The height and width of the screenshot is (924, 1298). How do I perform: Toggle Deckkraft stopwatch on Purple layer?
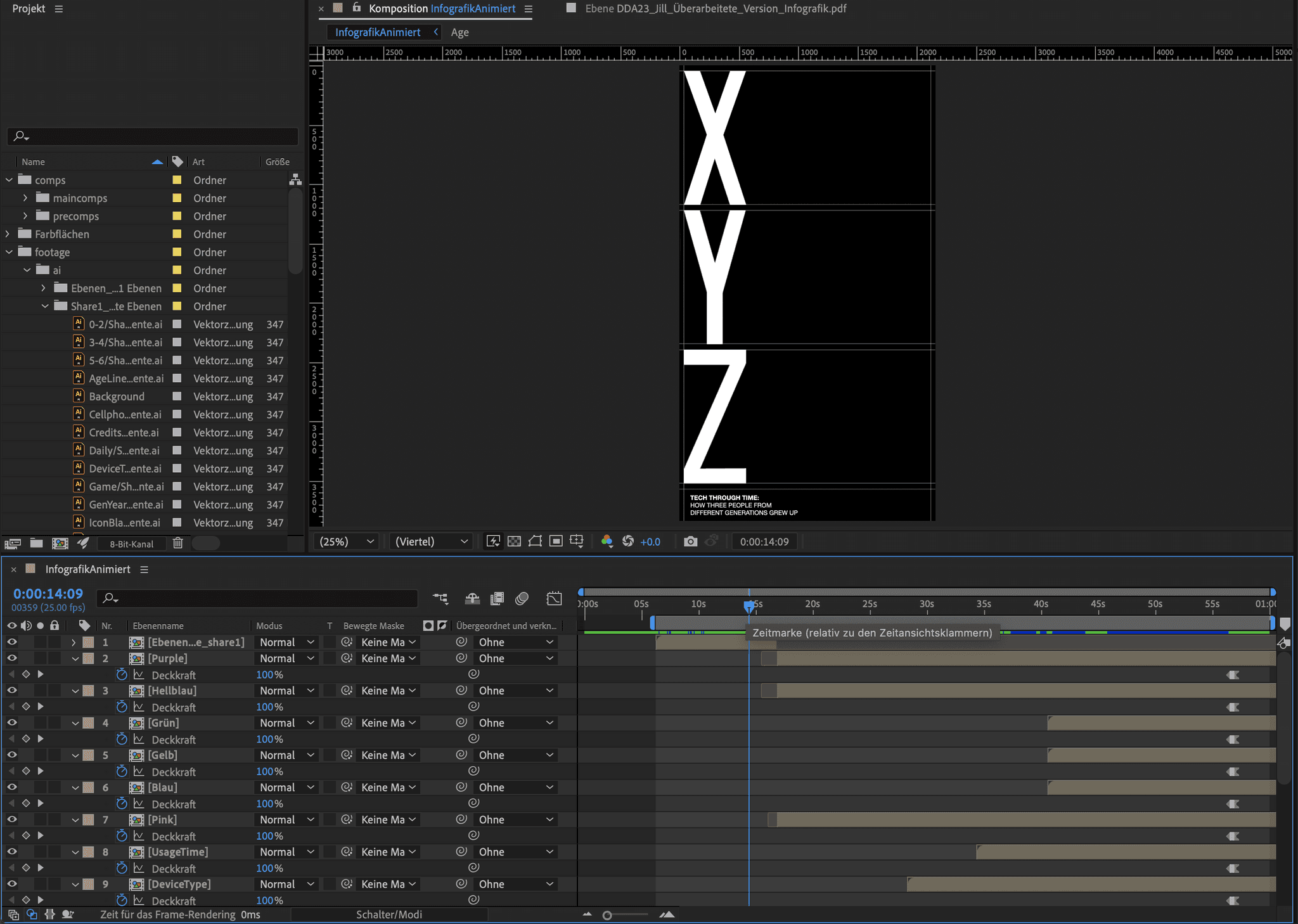coord(122,675)
